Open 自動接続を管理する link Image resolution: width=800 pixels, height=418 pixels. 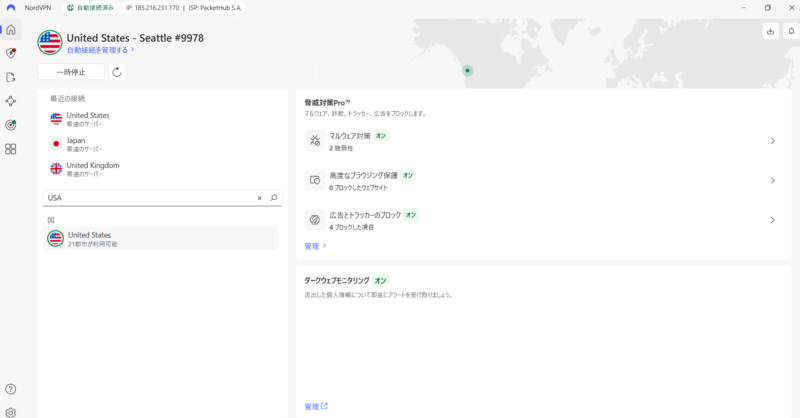pyautogui.click(x=101, y=50)
